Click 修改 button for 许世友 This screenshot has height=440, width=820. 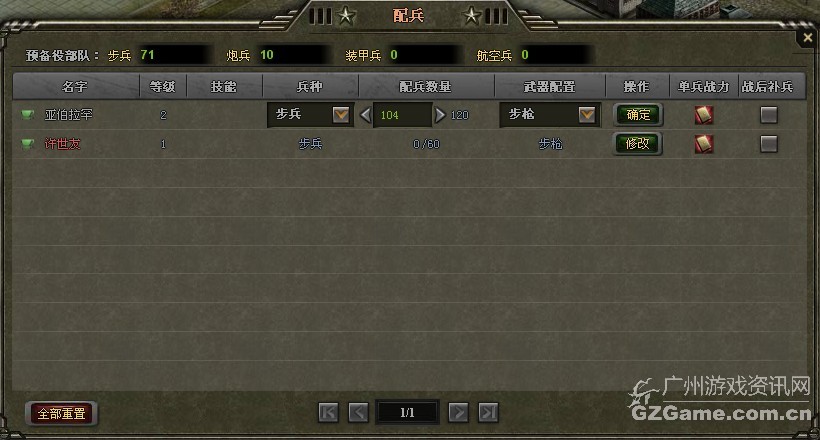coord(638,144)
